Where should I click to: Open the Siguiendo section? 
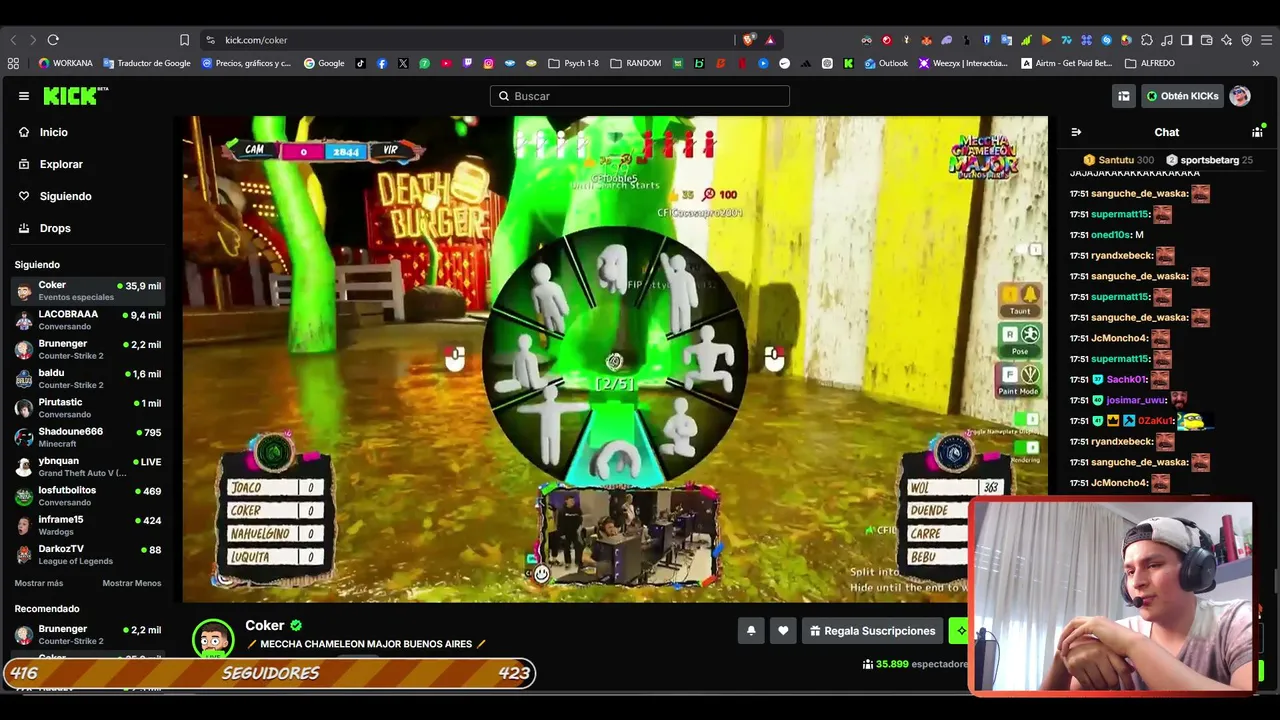pos(65,196)
